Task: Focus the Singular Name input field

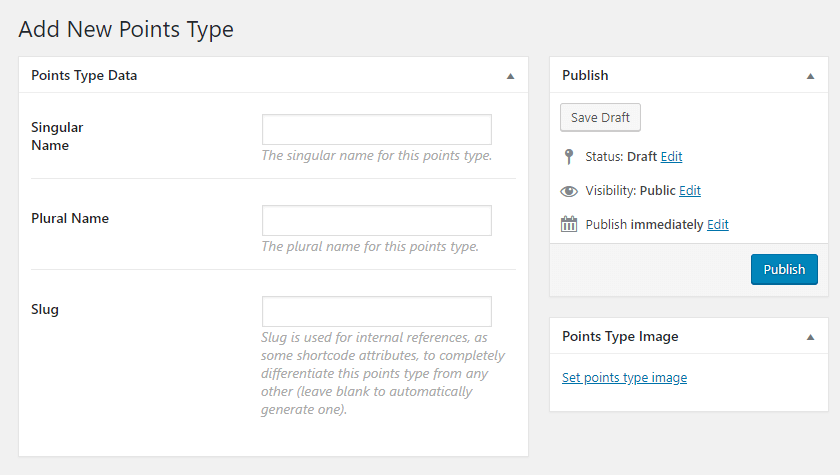Action: coord(377,129)
